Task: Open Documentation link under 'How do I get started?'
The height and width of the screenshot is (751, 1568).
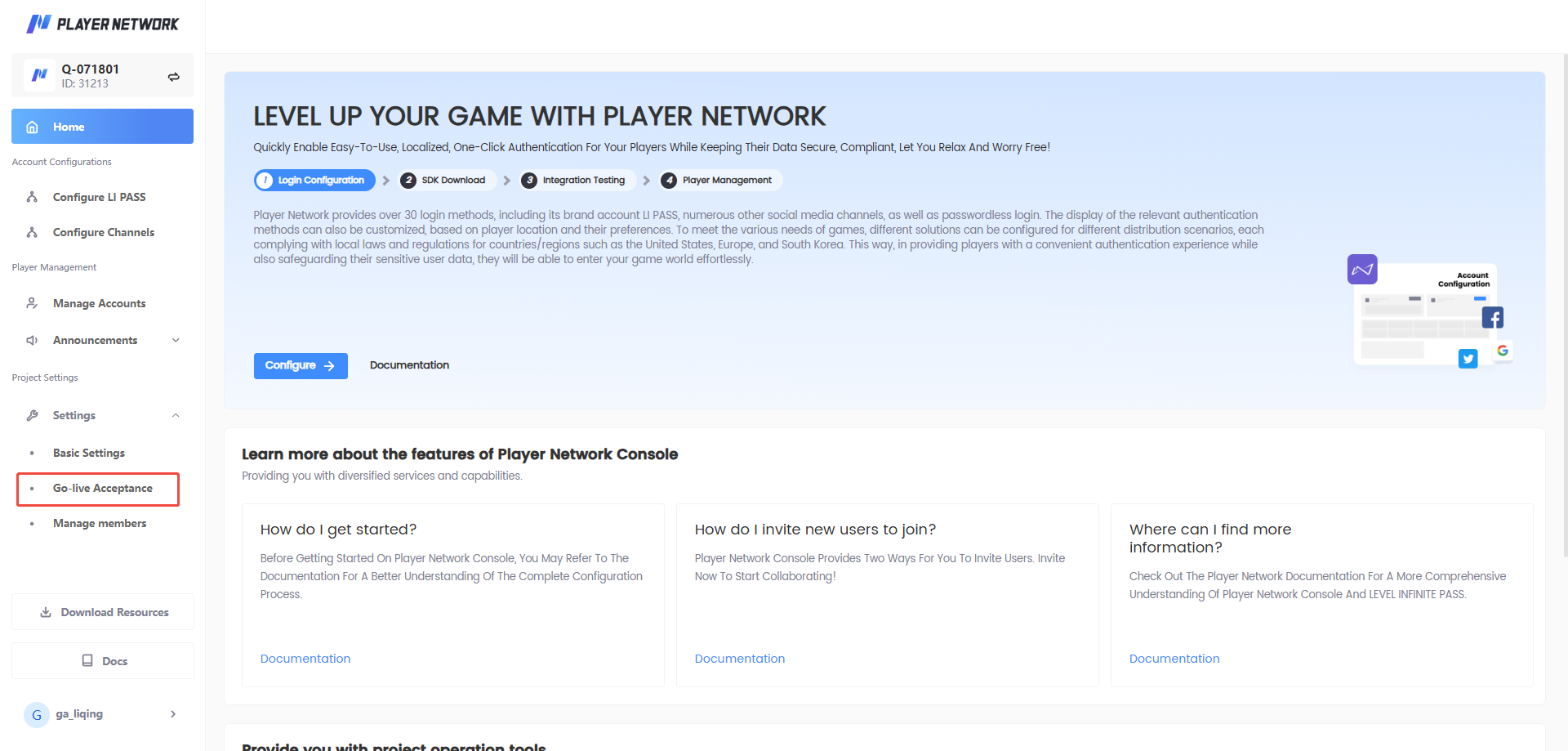Action: pyautogui.click(x=305, y=659)
